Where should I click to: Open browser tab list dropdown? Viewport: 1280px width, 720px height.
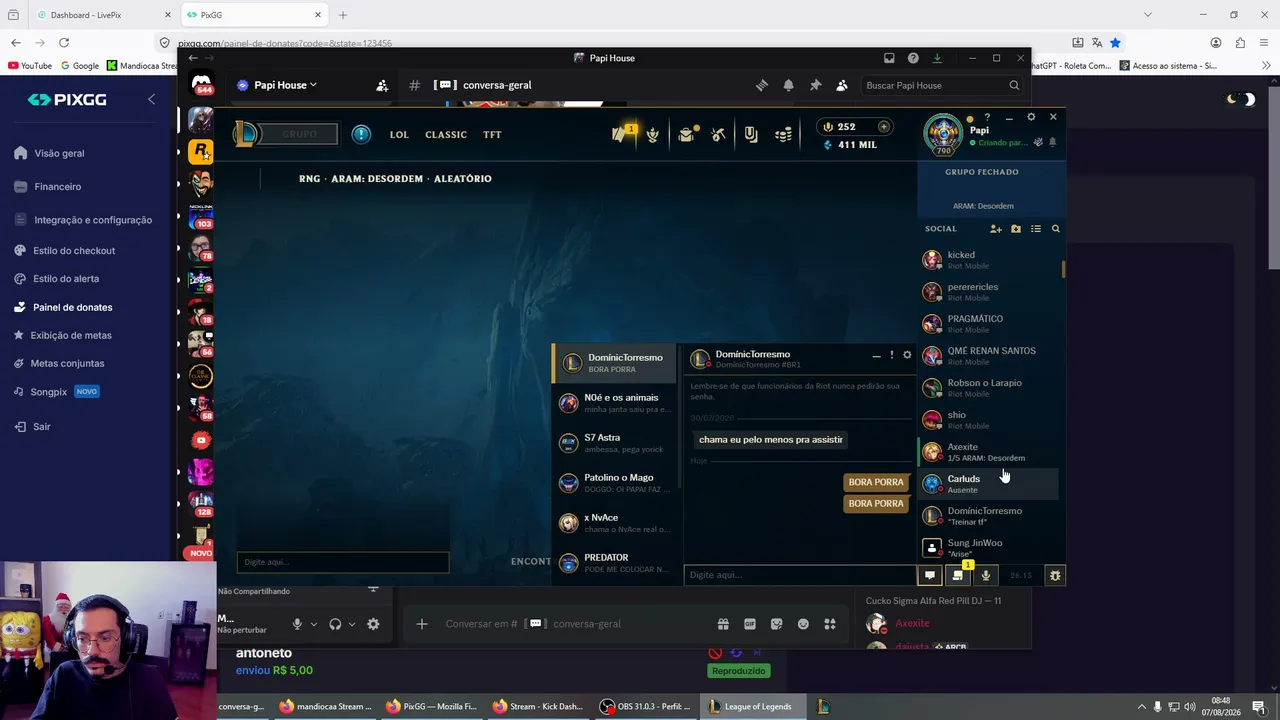[1147, 15]
